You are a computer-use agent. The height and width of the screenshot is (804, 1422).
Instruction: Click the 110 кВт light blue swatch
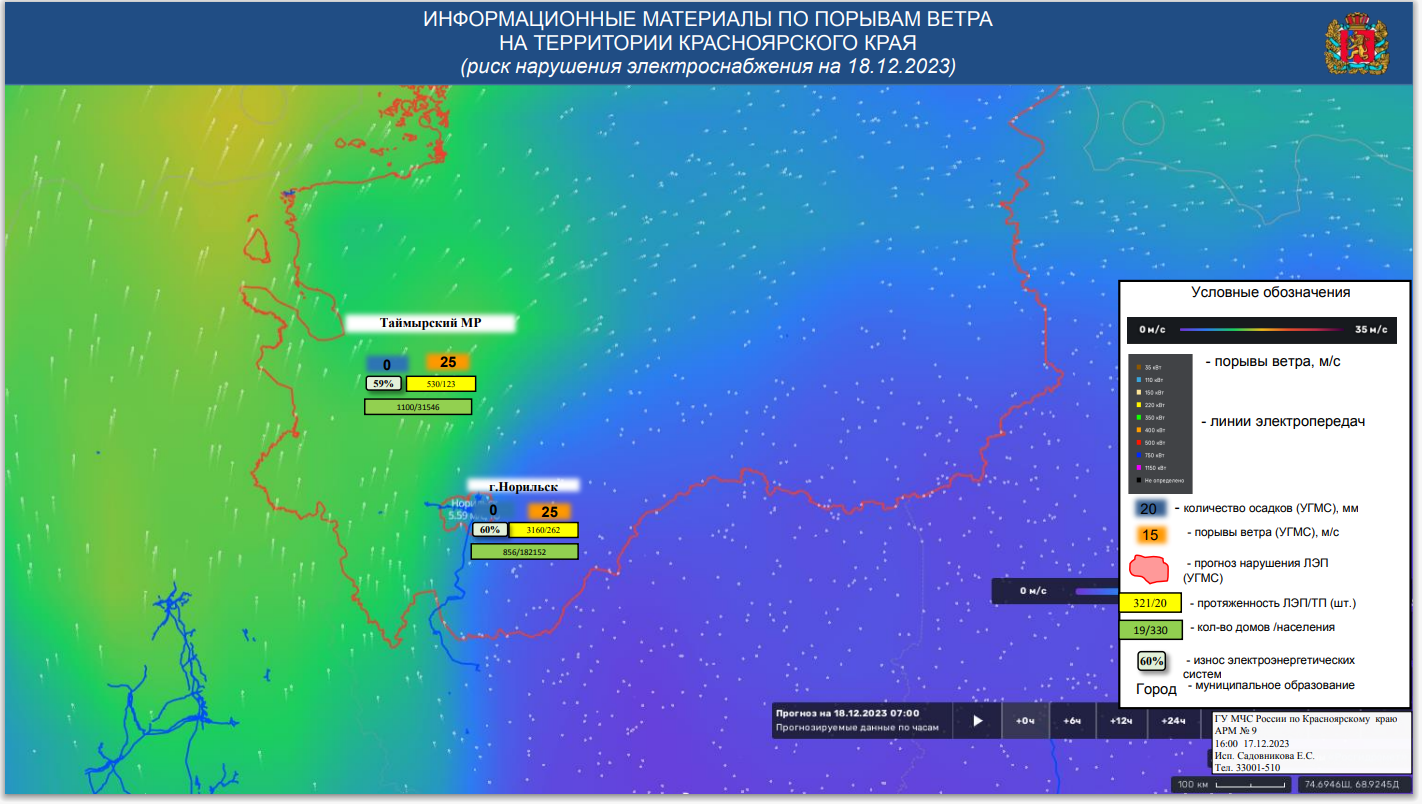(x=1139, y=380)
